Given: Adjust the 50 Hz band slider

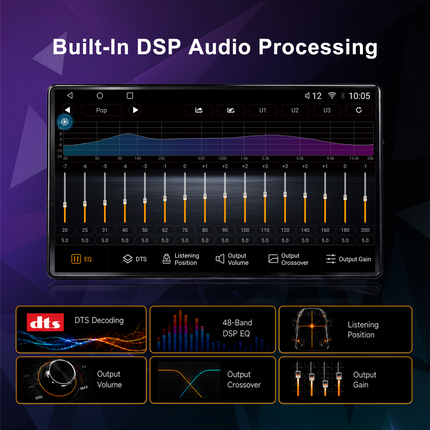Looking at the screenshot, I should click(x=145, y=197).
